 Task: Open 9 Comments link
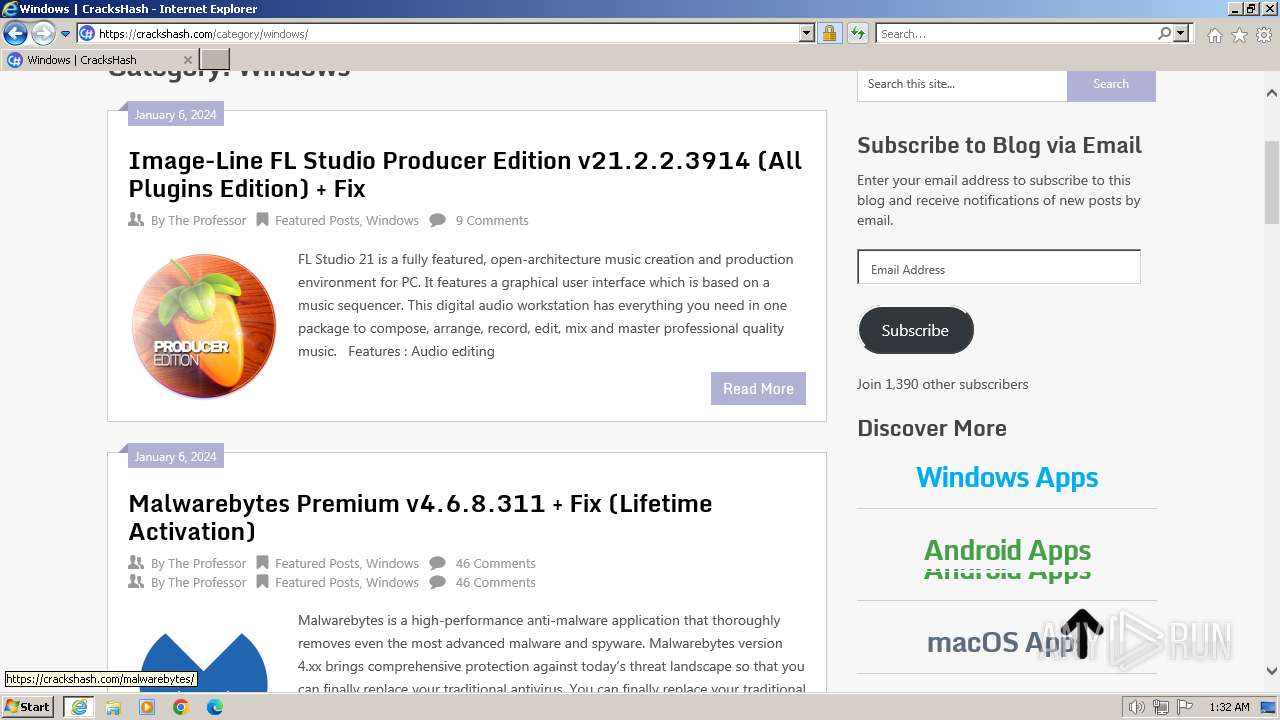492,221
